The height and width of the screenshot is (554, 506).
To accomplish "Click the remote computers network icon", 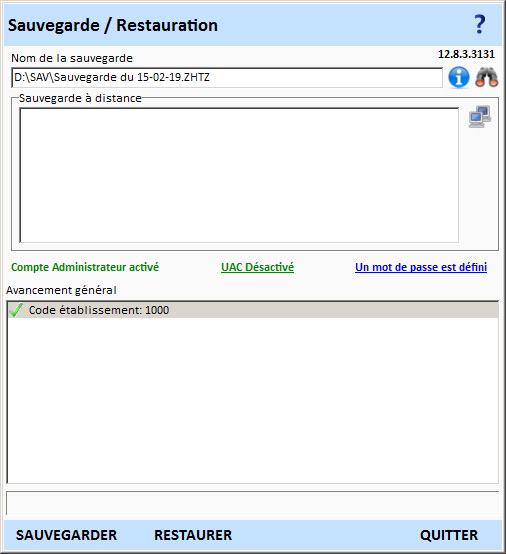I will (479, 117).
